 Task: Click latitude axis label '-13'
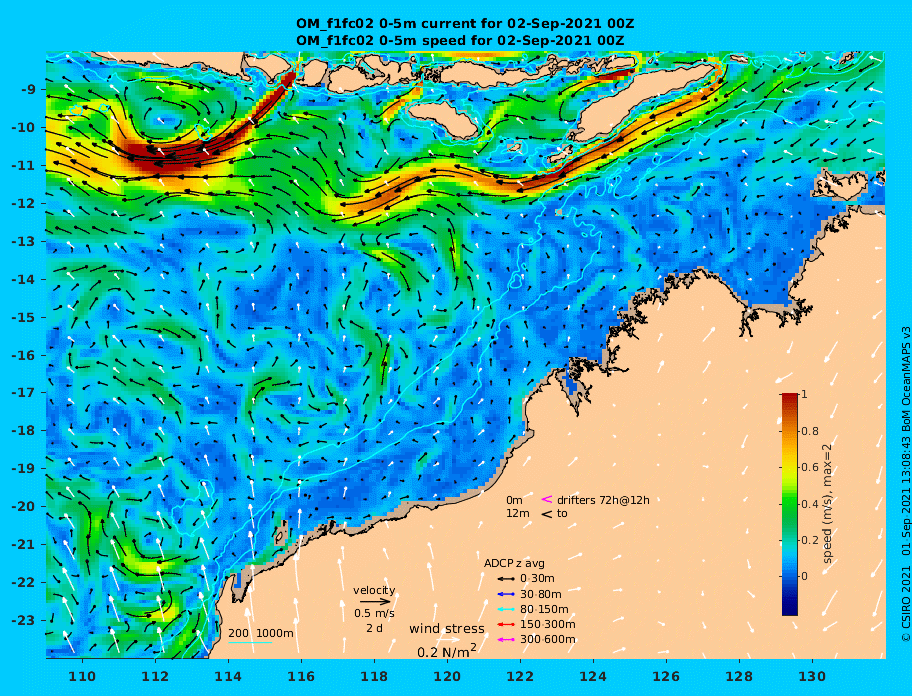tap(23, 241)
